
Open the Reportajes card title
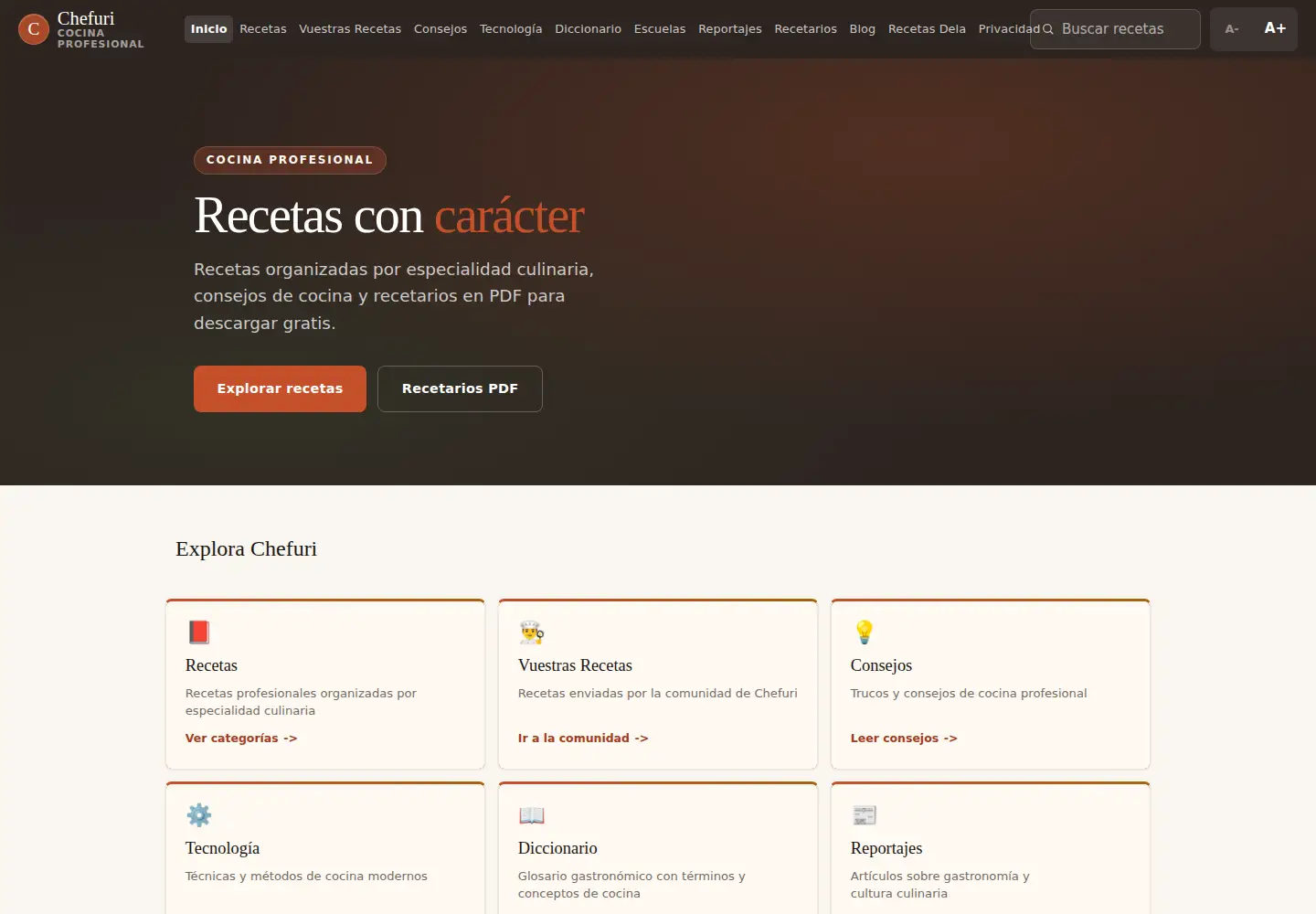886,848
